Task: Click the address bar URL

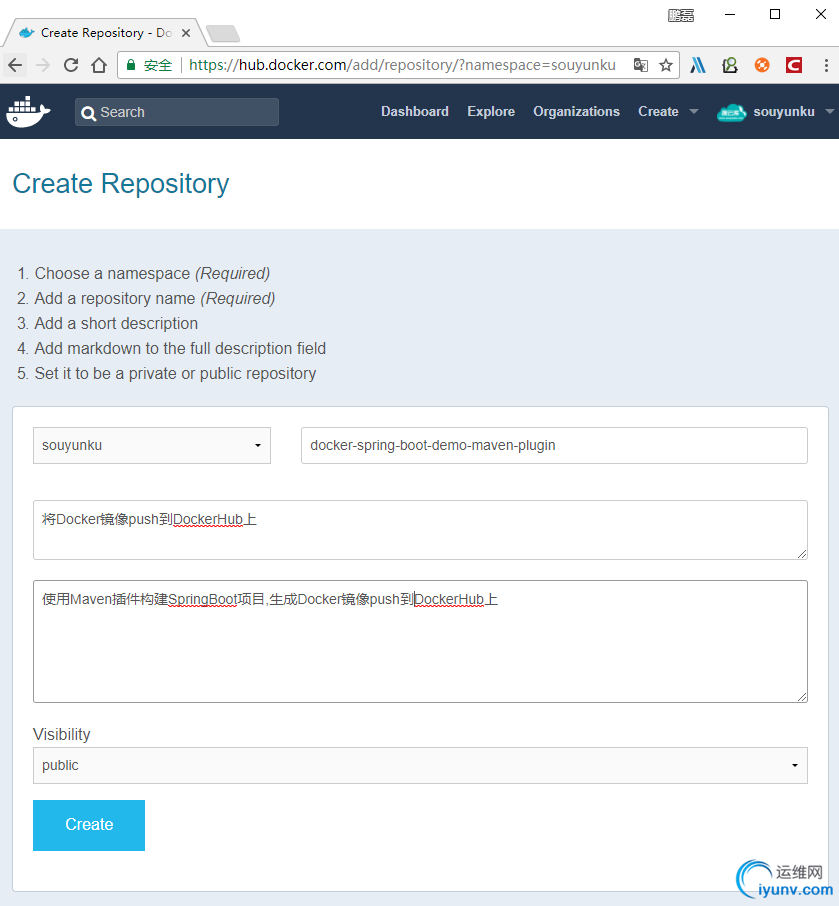Action: point(402,65)
